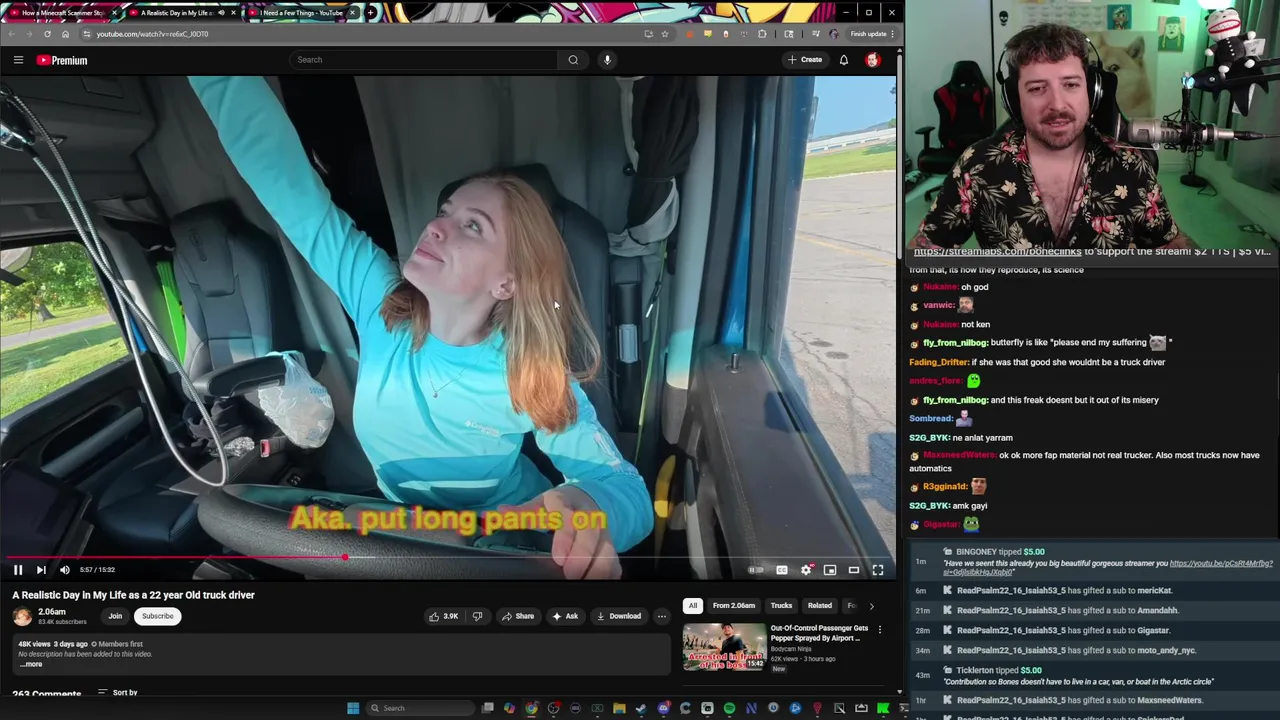Open Spotify from the taskbar
This screenshot has height=720, width=1280.
point(729,708)
